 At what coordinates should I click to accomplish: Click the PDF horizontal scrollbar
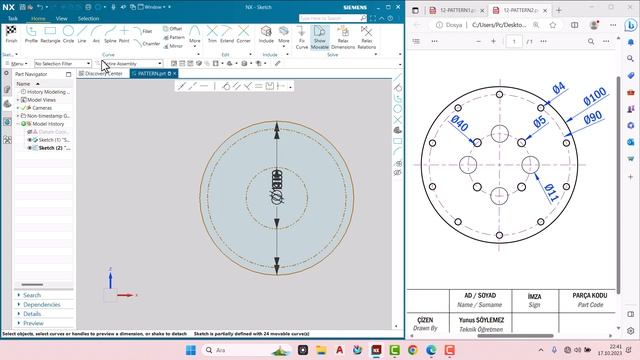[x=515, y=336]
